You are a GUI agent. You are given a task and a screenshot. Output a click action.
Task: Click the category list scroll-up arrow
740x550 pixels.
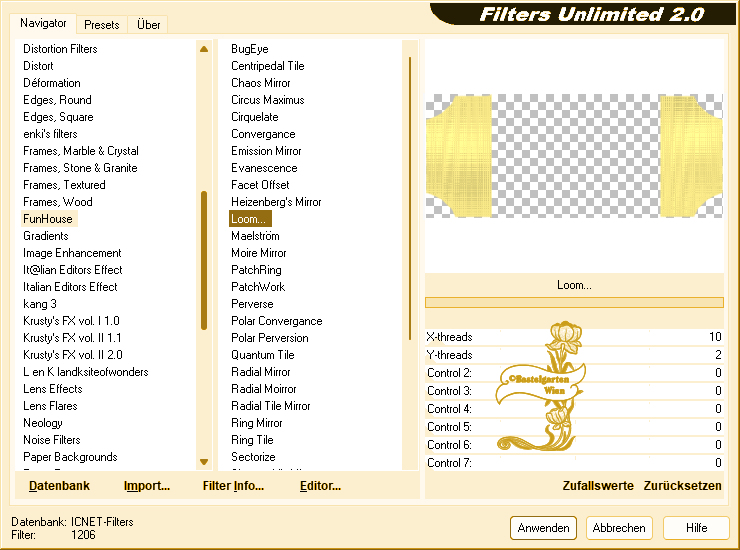click(204, 49)
